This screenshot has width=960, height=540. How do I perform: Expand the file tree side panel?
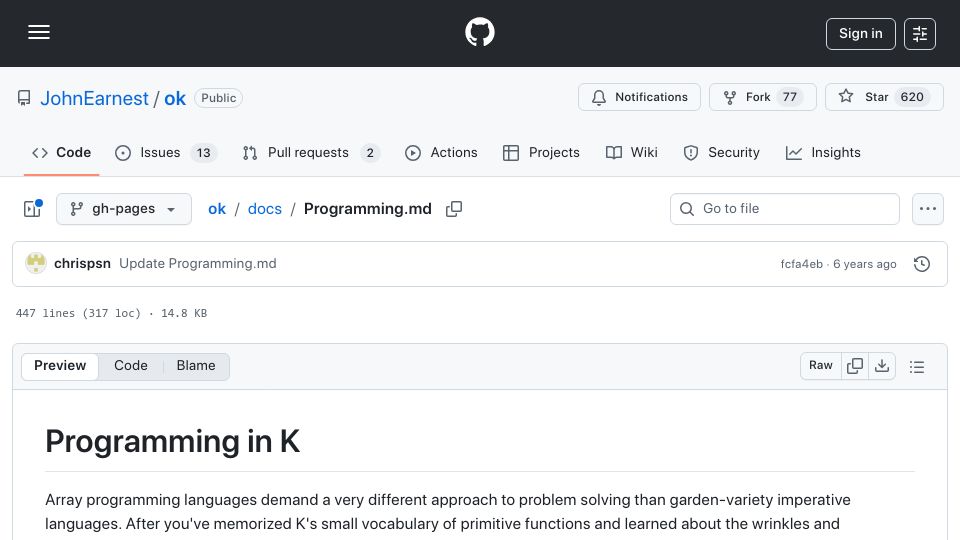coord(32,209)
